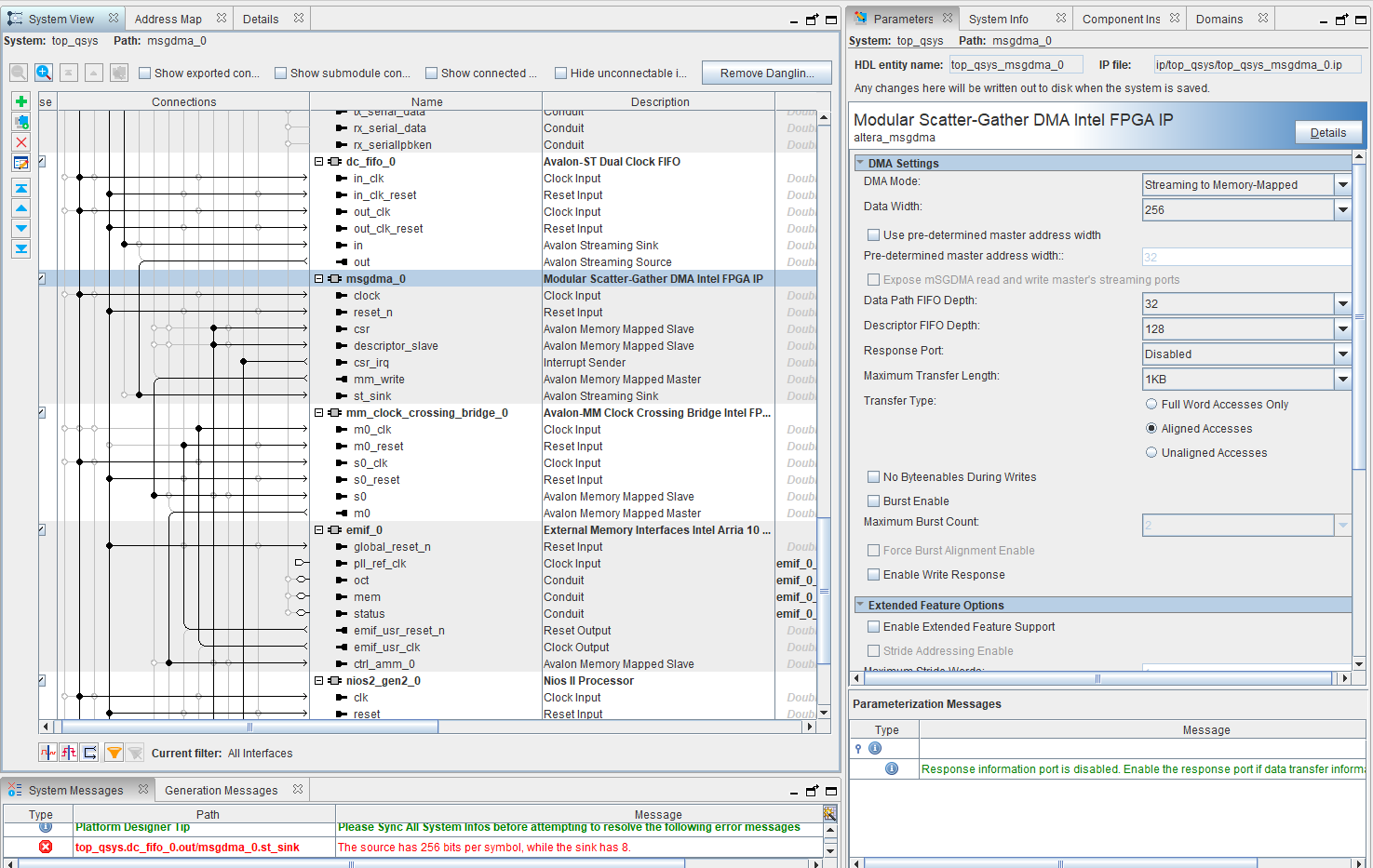Open the Descriptor FIFO Depth dropdown
This screenshot has height=868, width=1373.
pyautogui.click(x=1342, y=329)
